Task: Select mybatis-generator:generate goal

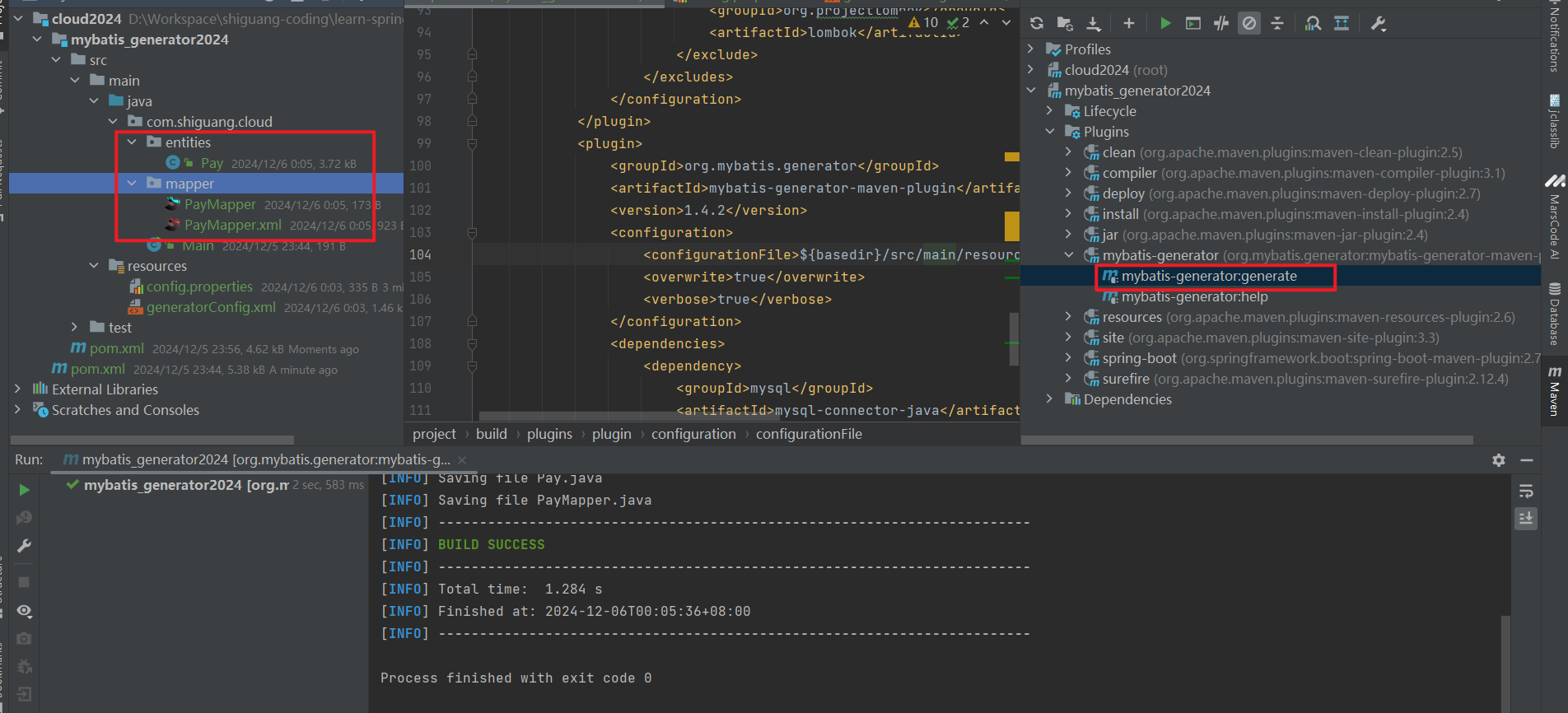Action: tap(1209, 277)
